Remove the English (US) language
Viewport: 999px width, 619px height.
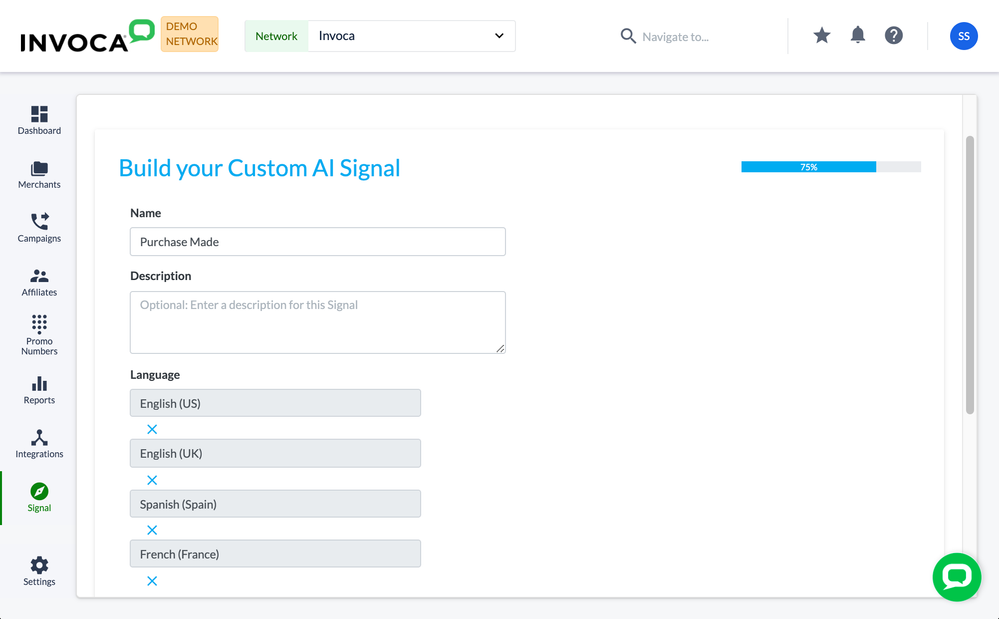152,429
